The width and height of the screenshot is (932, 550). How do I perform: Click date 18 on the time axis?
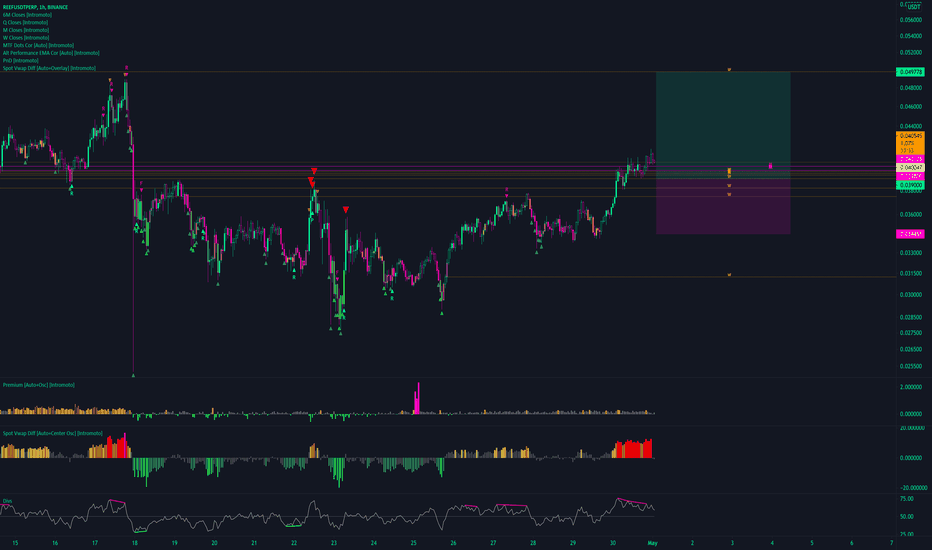[x=135, y=543]
